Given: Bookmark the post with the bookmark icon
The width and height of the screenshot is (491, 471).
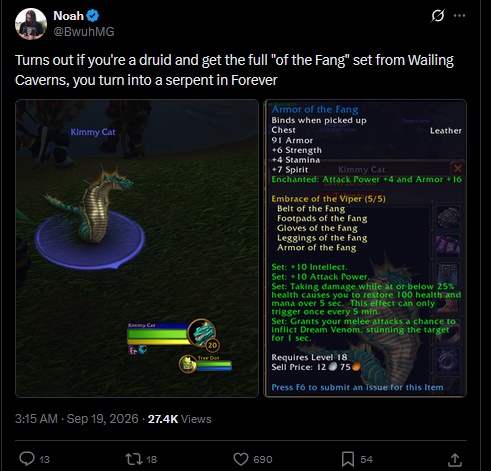Looking at the screenshot, I should (x=348, y=459).
